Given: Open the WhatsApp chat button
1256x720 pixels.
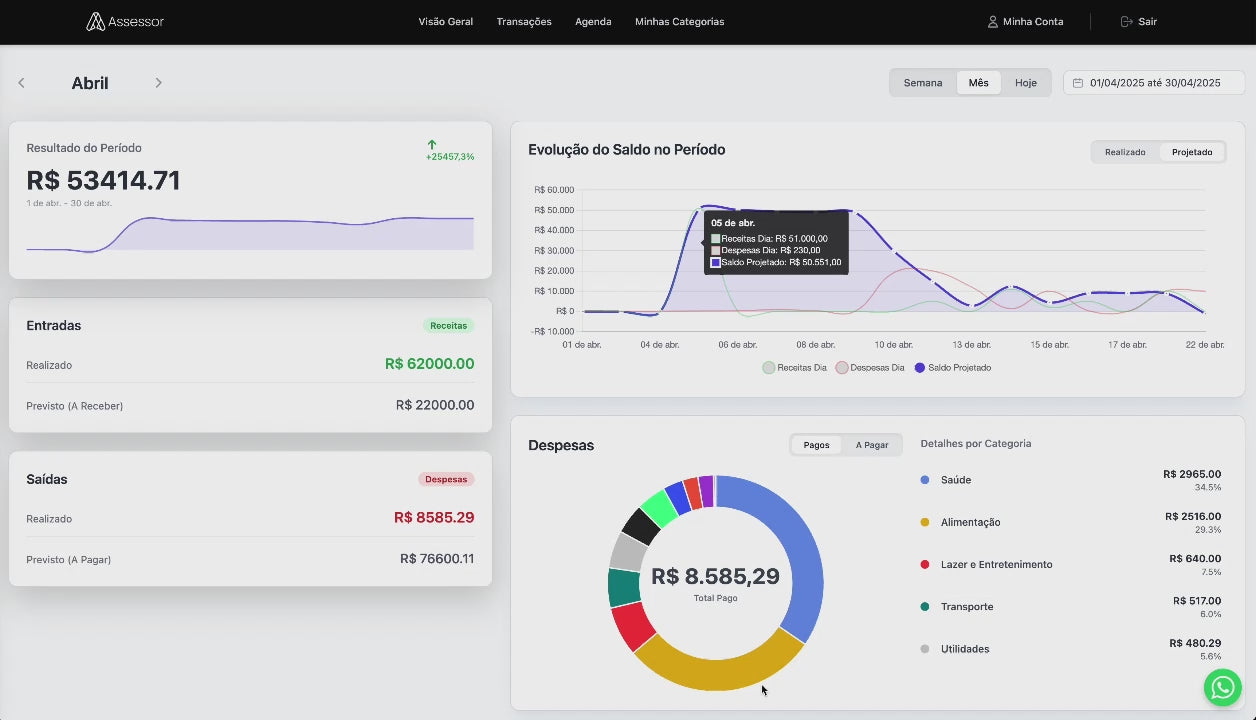Looking at the screenshot, I should [x=1222, y=688].
